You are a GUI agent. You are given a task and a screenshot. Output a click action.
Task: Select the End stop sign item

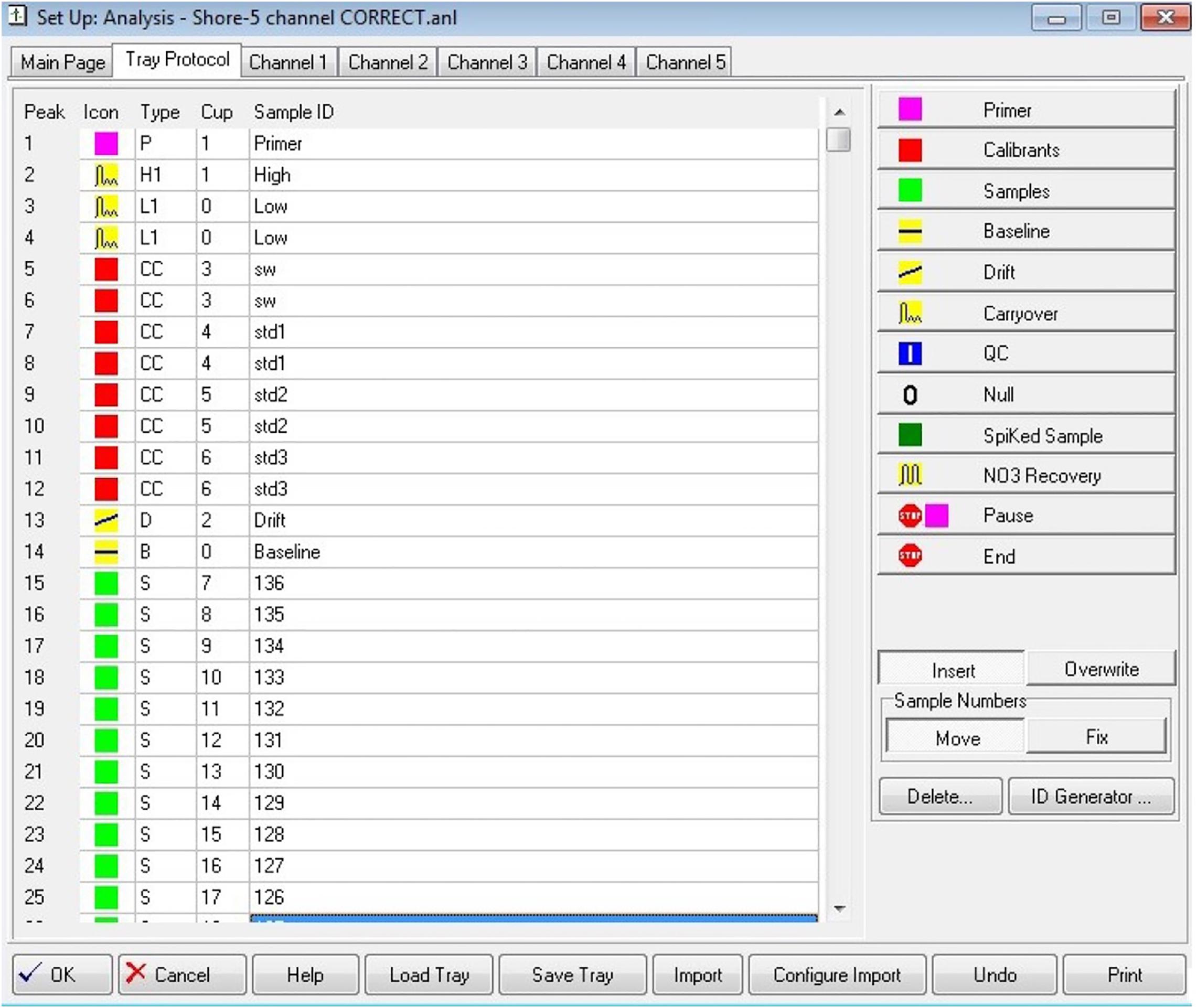pyautogui.click(x=1027, y=556)
